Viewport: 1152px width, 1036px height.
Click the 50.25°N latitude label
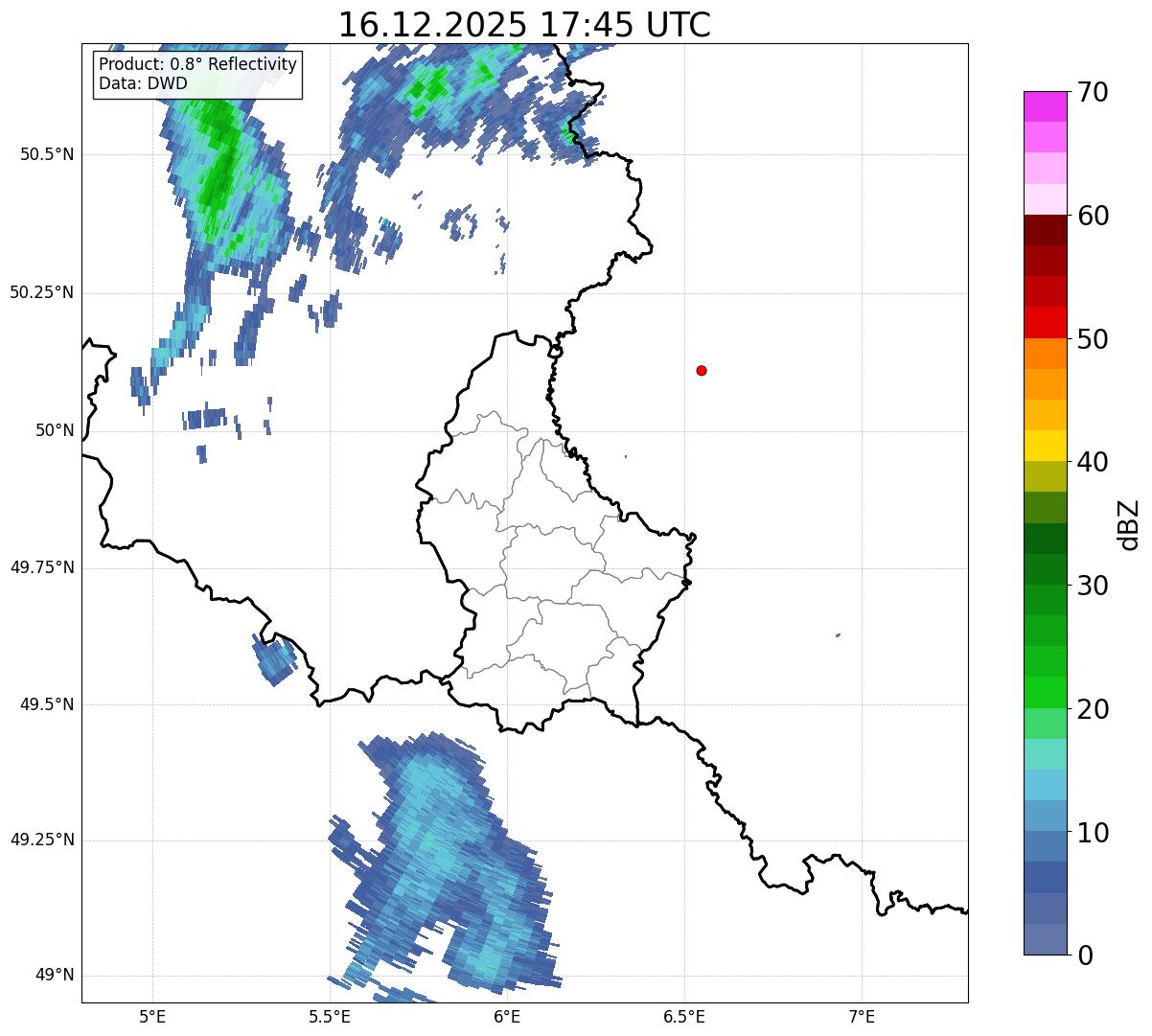click(x=42, y=292)
